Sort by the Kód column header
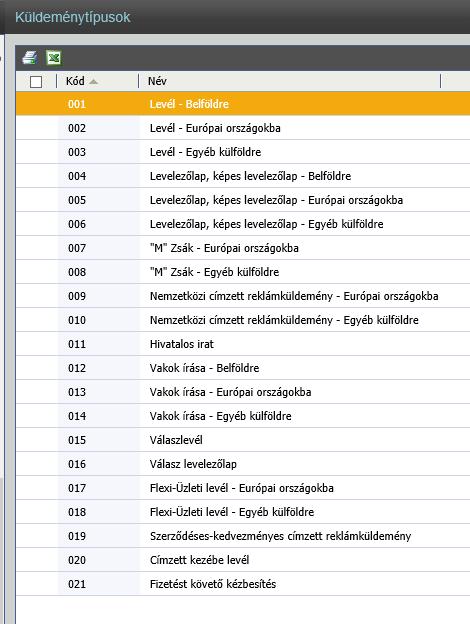The image size is (470, 624). click(98, 81)
